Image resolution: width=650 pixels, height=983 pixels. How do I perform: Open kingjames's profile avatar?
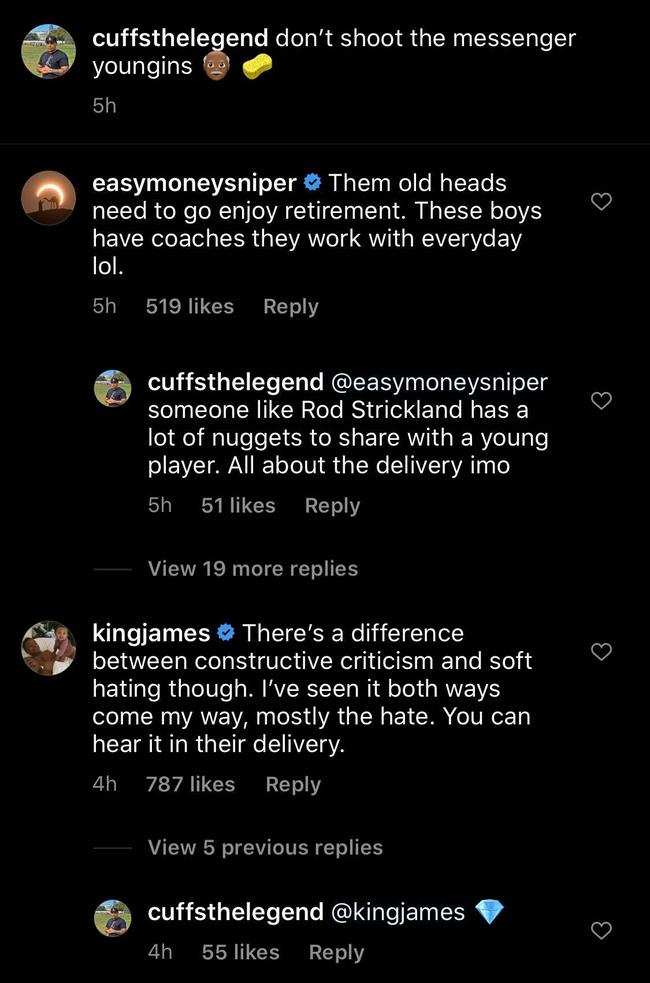(x=48, y=650)
